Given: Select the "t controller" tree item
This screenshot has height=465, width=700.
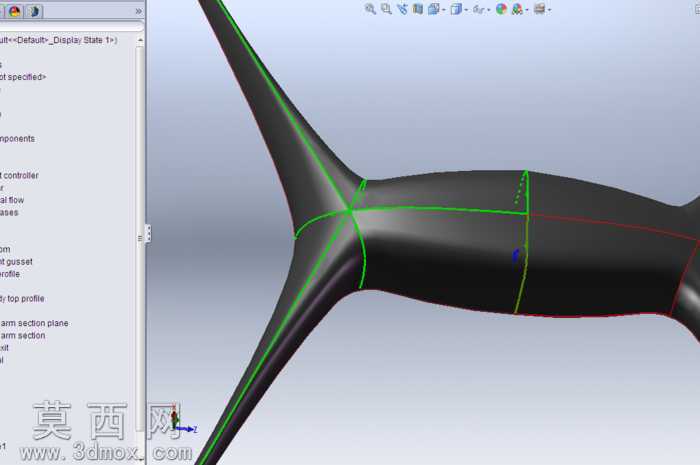Looking at the screenshot, I should click(x=19, y=175).
